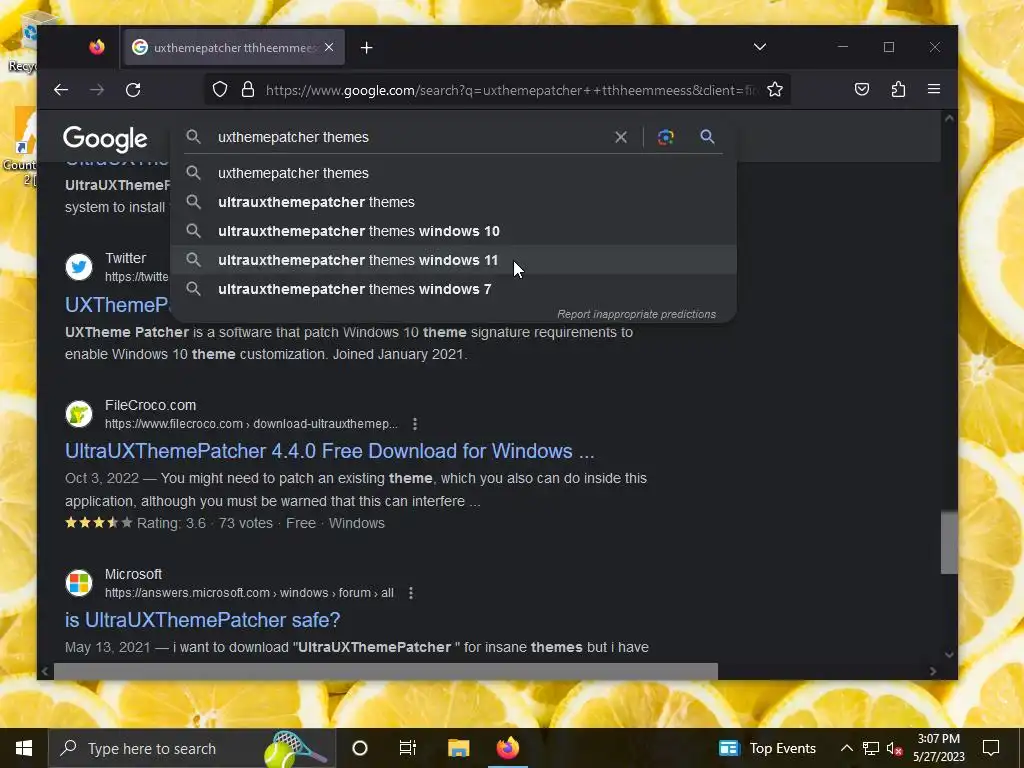The width and height of the screenshot is (1024, 768).
Task: Open "is UltraUXThemePatcher safe?" result
Action: point(202,620)
